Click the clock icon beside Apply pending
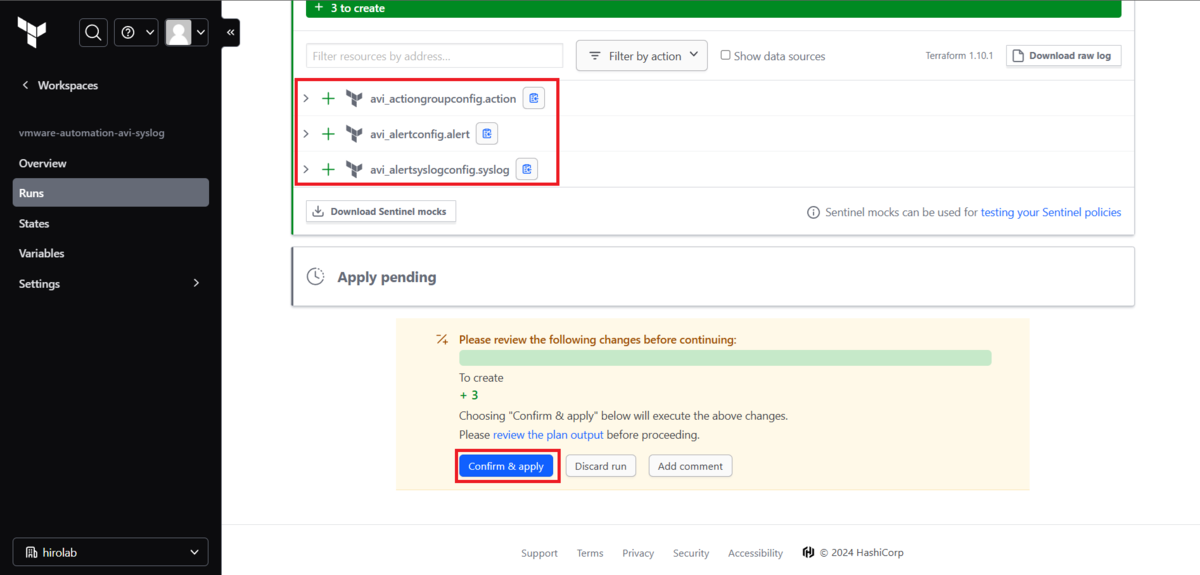The image size is (1200, 575). 315,277
